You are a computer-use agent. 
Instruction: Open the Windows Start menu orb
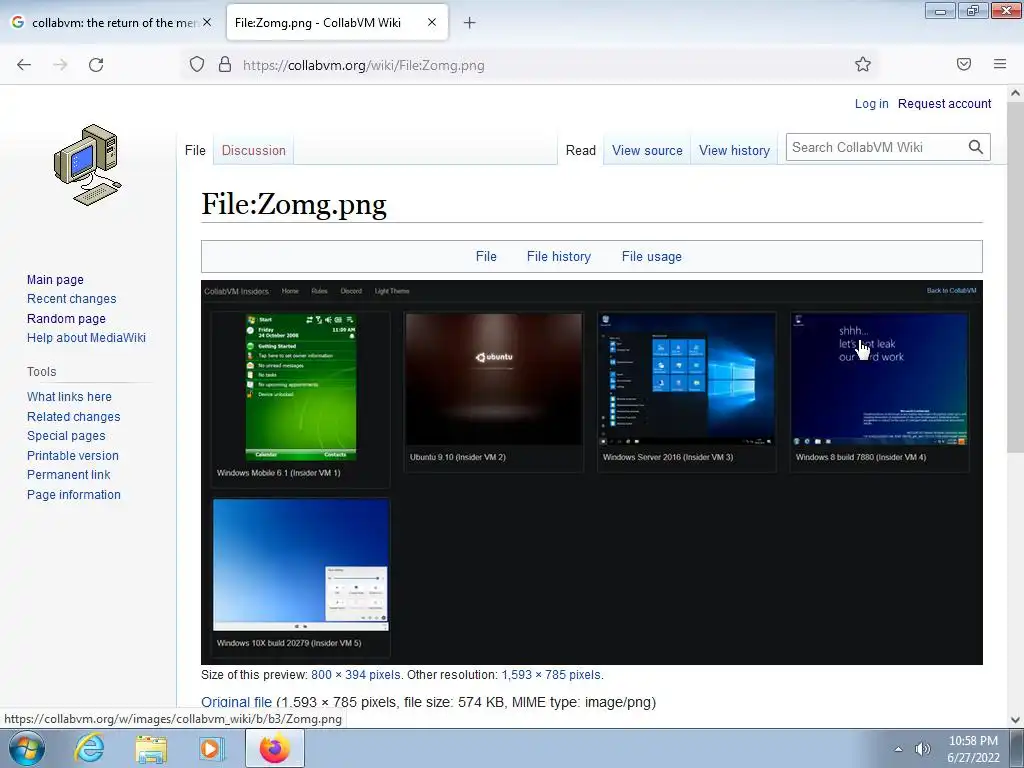point(27,748)
